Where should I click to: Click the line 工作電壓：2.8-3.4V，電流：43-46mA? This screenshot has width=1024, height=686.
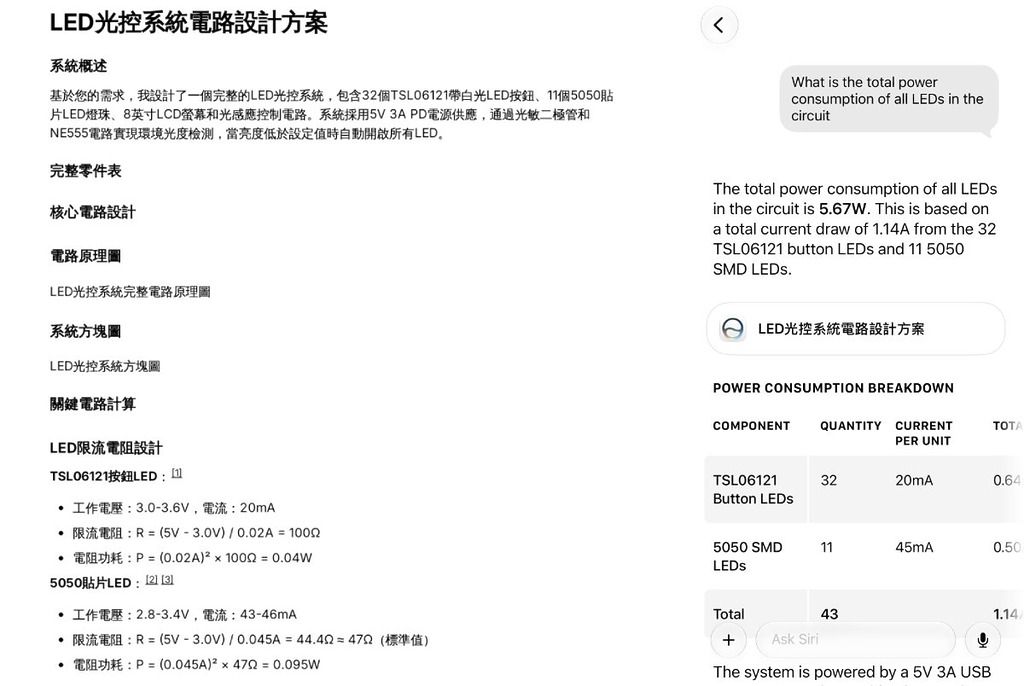[184, 615]
